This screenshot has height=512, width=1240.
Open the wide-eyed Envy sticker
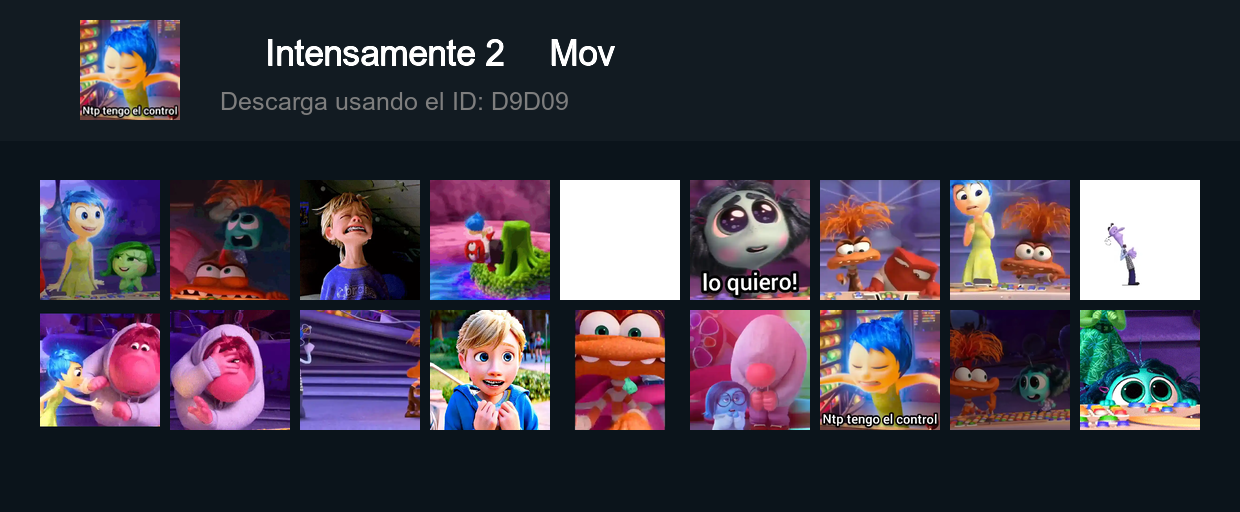pos(1140,370)
